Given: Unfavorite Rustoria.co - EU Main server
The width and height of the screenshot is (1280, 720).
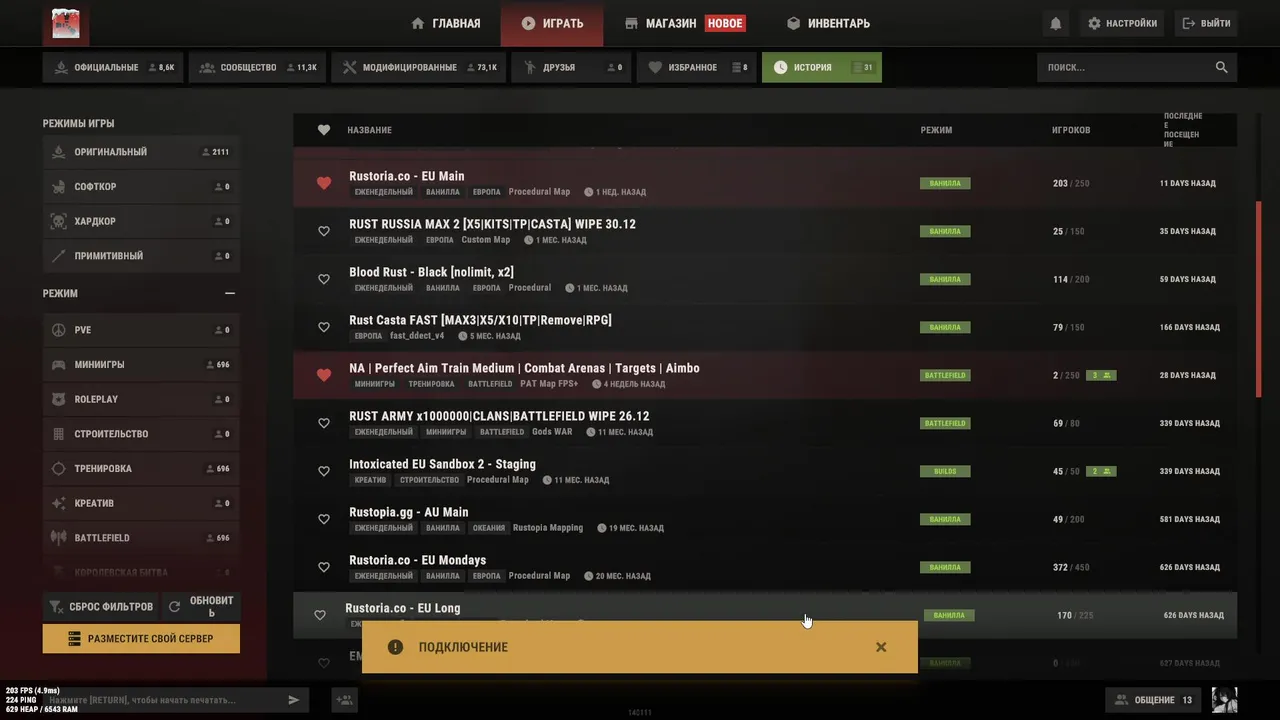Looking at the screenshot, I should 323,183.
